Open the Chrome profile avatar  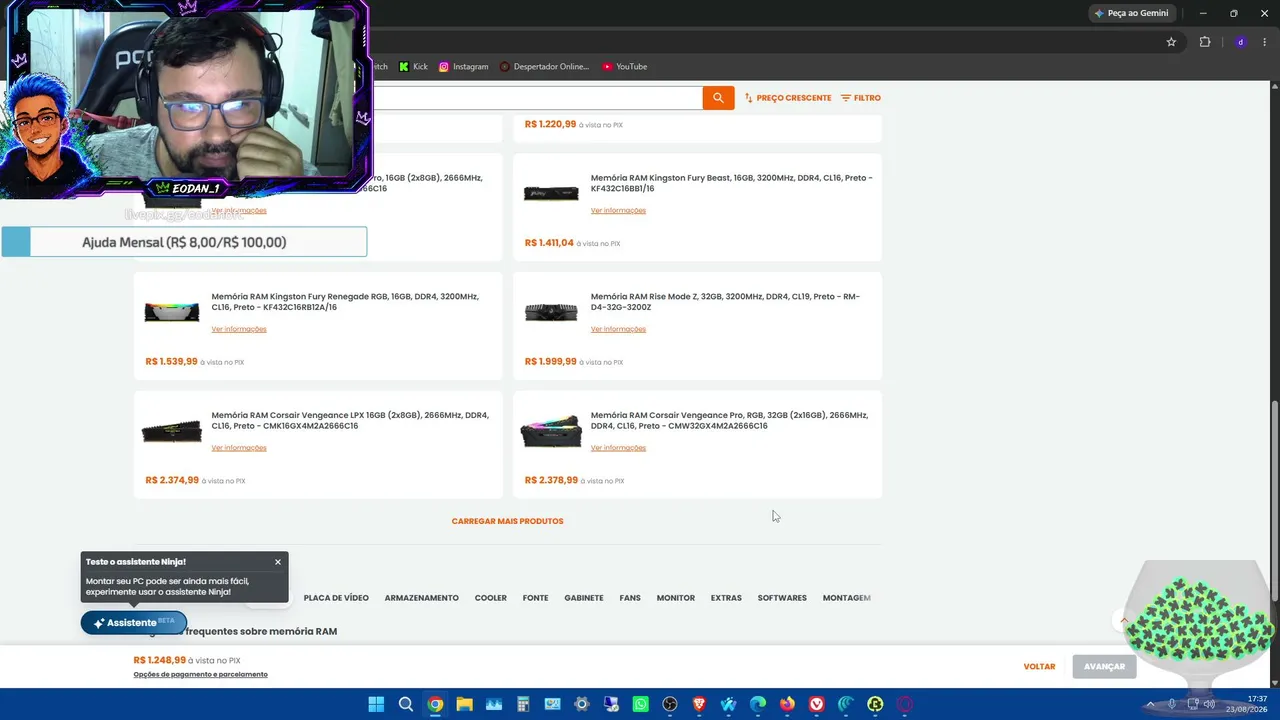pos(1241,42)
